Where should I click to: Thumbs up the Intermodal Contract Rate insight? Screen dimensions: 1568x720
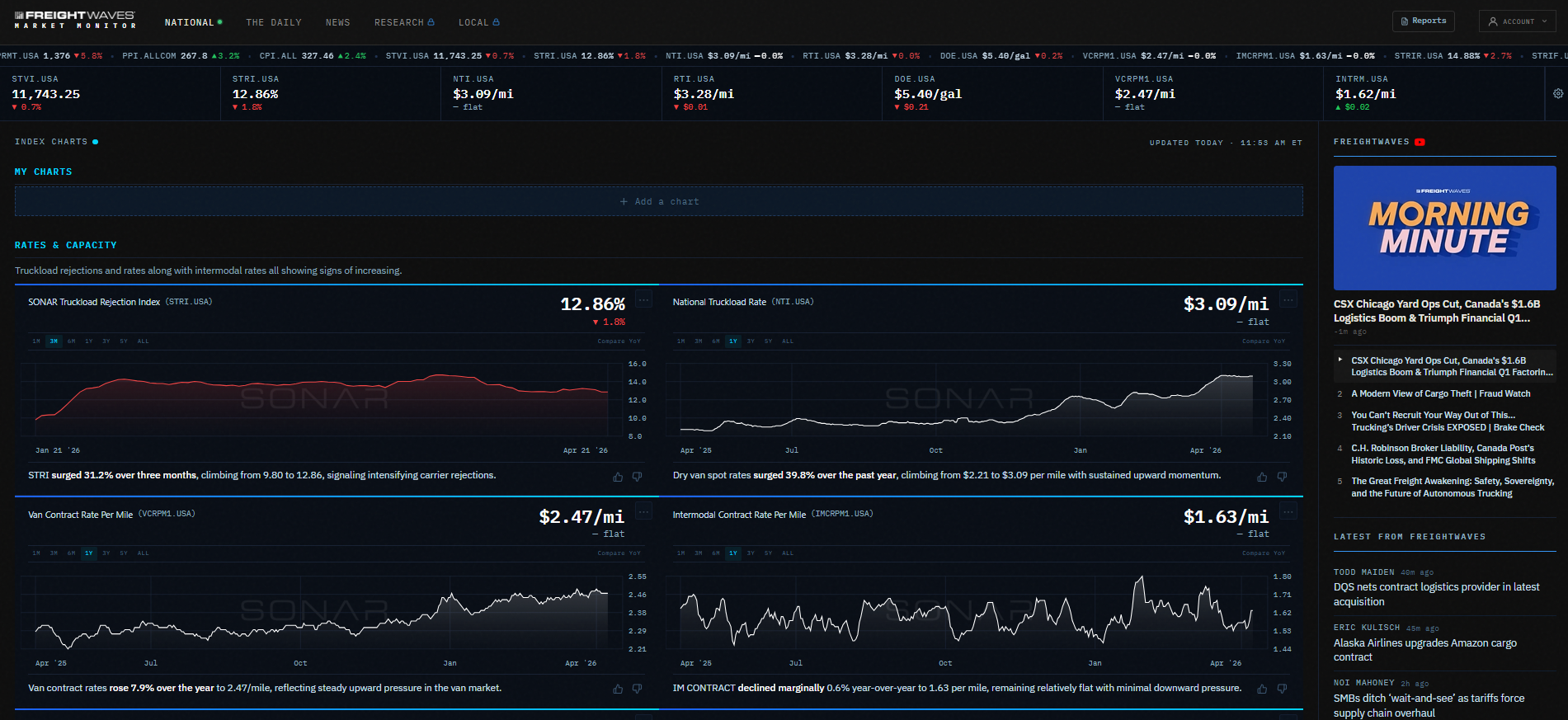(x=1262, y=689)
